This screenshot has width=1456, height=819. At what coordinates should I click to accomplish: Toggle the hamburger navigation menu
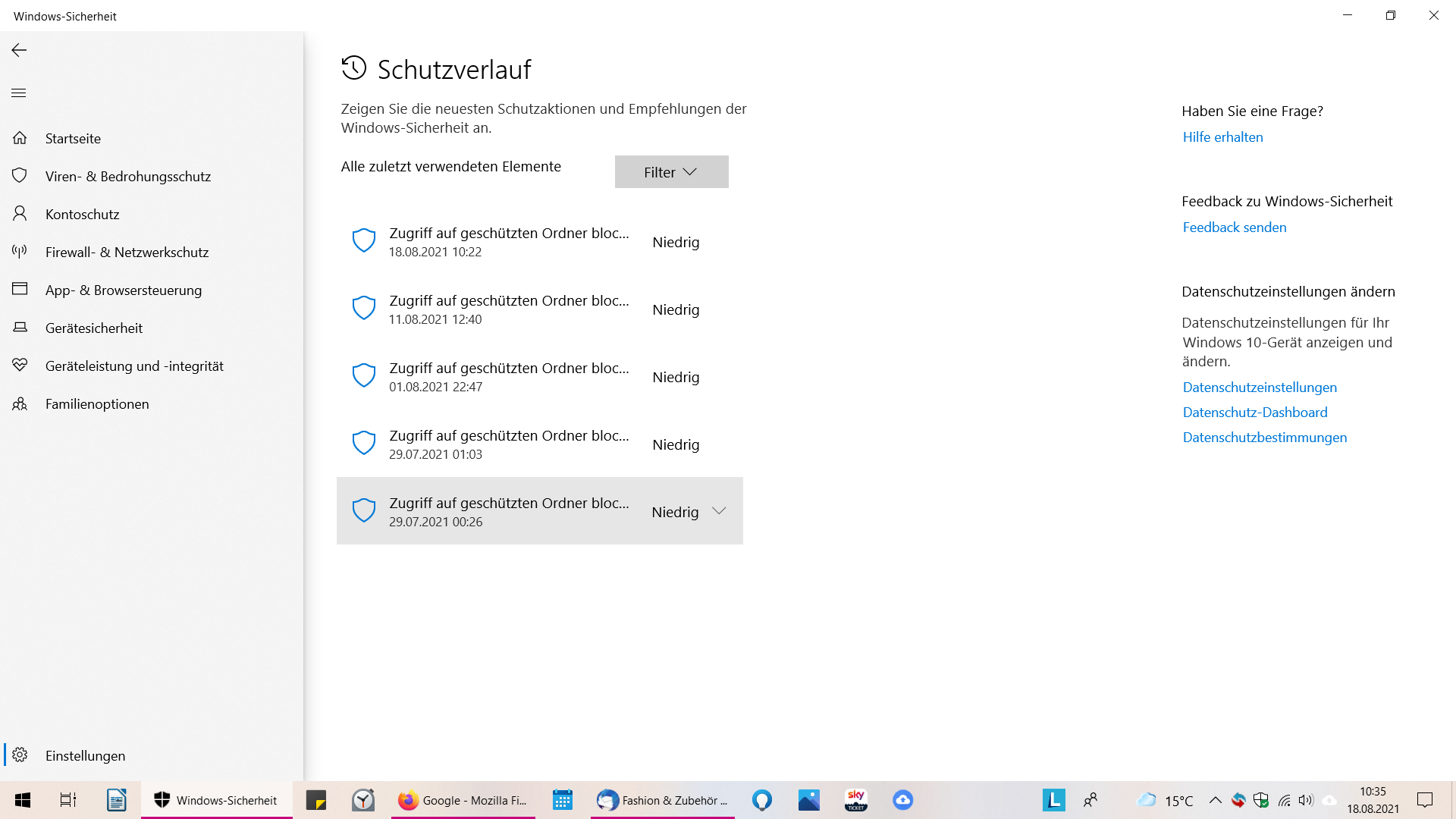19,93
